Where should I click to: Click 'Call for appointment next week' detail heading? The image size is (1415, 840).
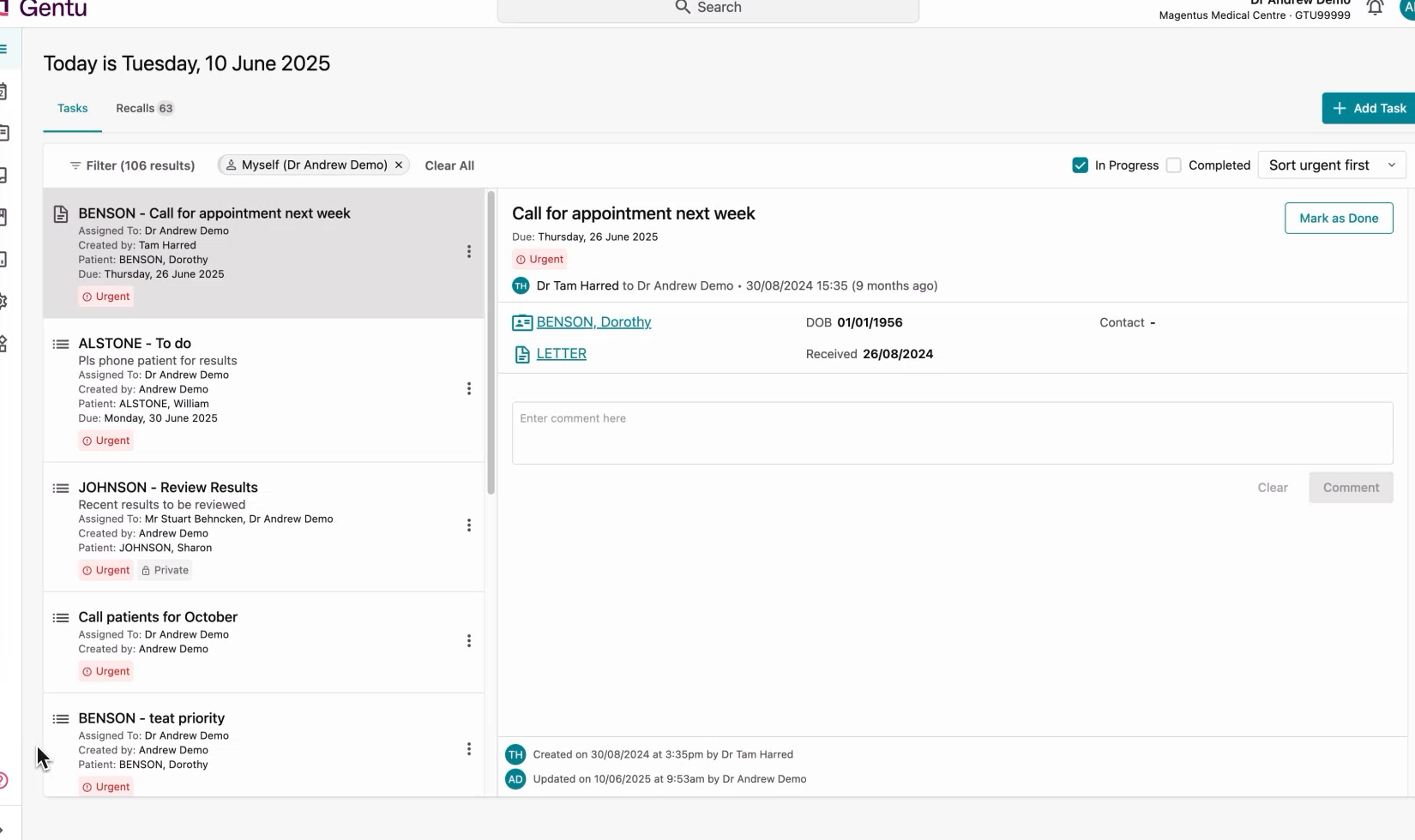(x=634, y=213)
